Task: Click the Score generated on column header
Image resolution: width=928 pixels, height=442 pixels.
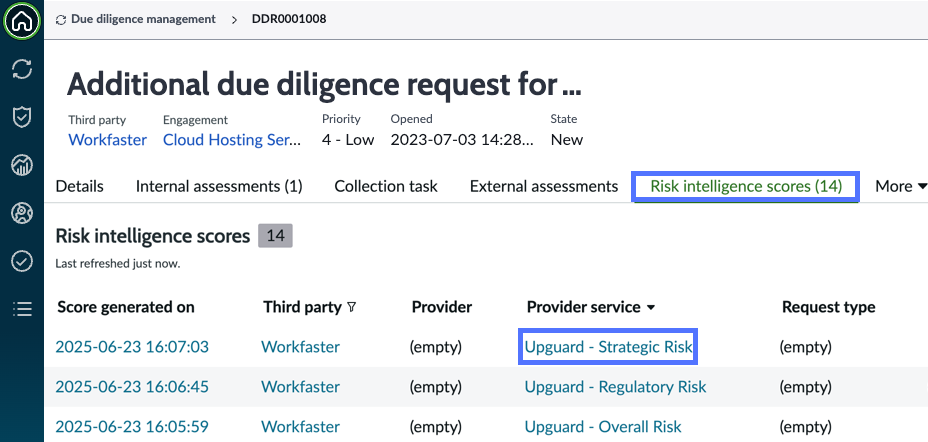Action: pyautogui.click(x=125, y=307)
